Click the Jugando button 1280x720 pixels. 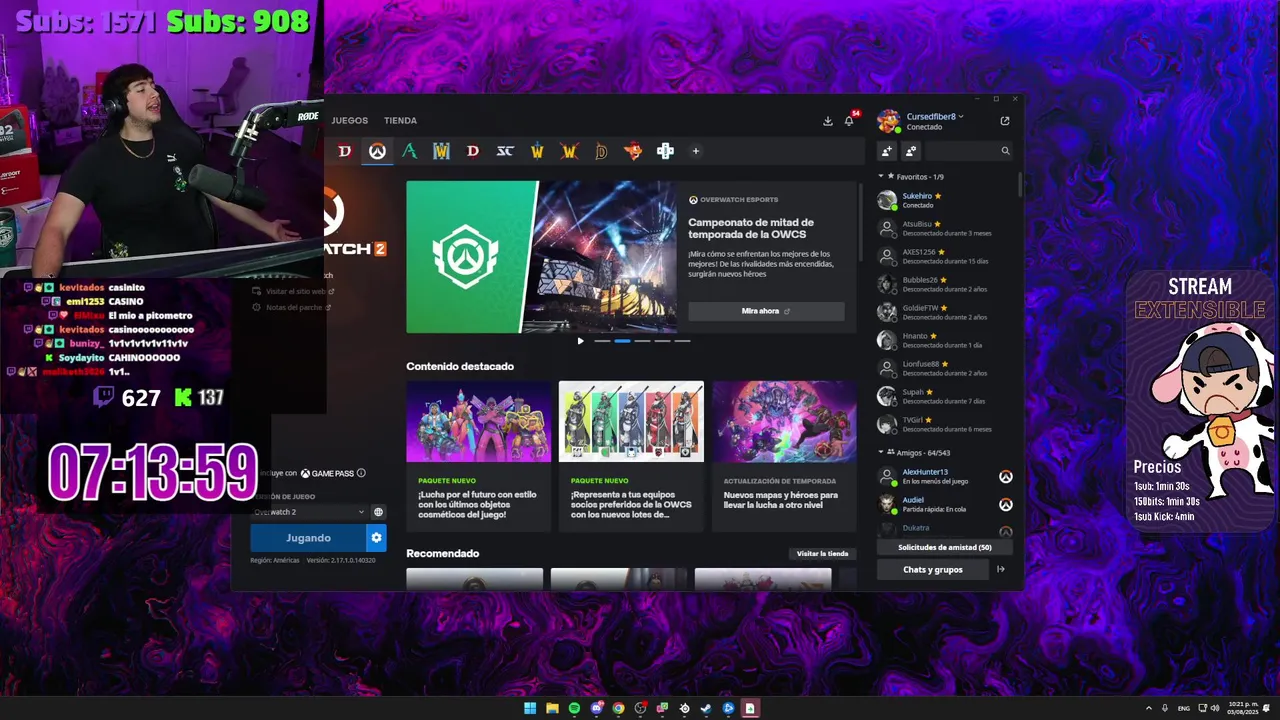pyautogui.click(x=308, y=538)
